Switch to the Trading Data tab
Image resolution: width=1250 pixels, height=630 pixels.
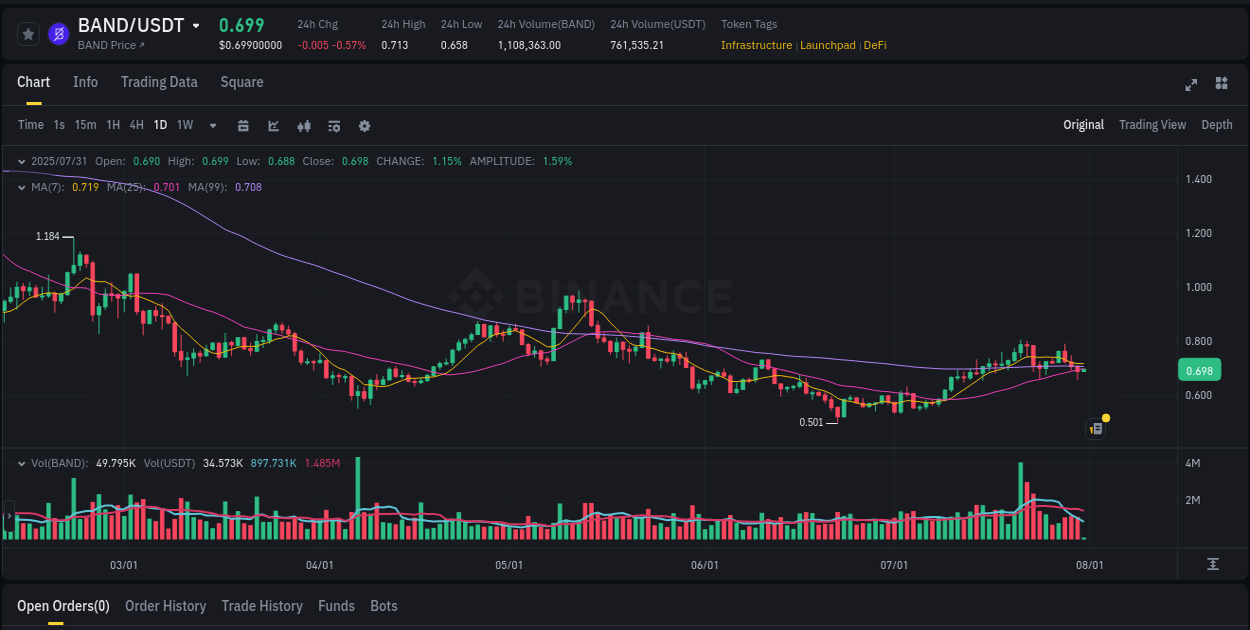pyautogui.click(x=159, y=82)
